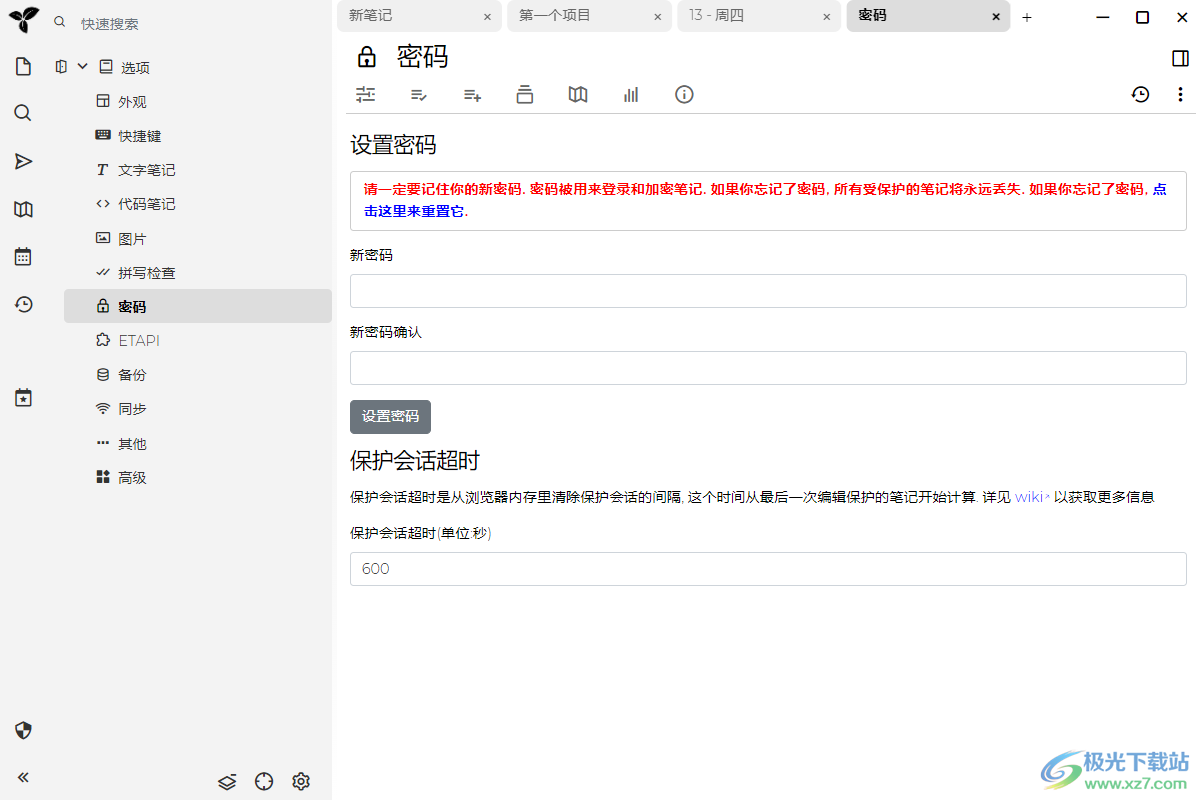Open 拼写检查 options in the tree
This screenshot has width=1200, height=800.
[x=147, y=272]
